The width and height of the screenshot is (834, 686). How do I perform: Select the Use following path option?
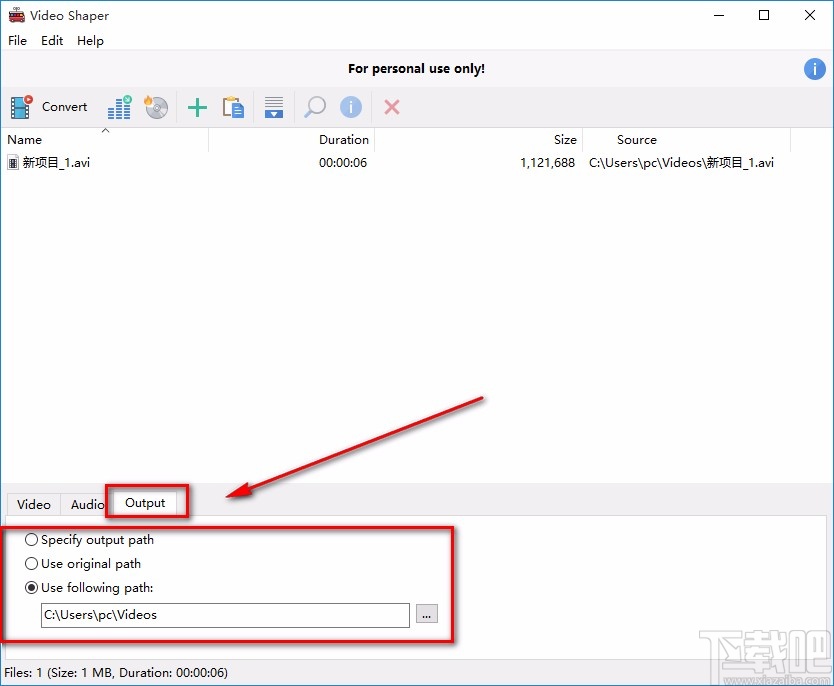pos(89,588)
